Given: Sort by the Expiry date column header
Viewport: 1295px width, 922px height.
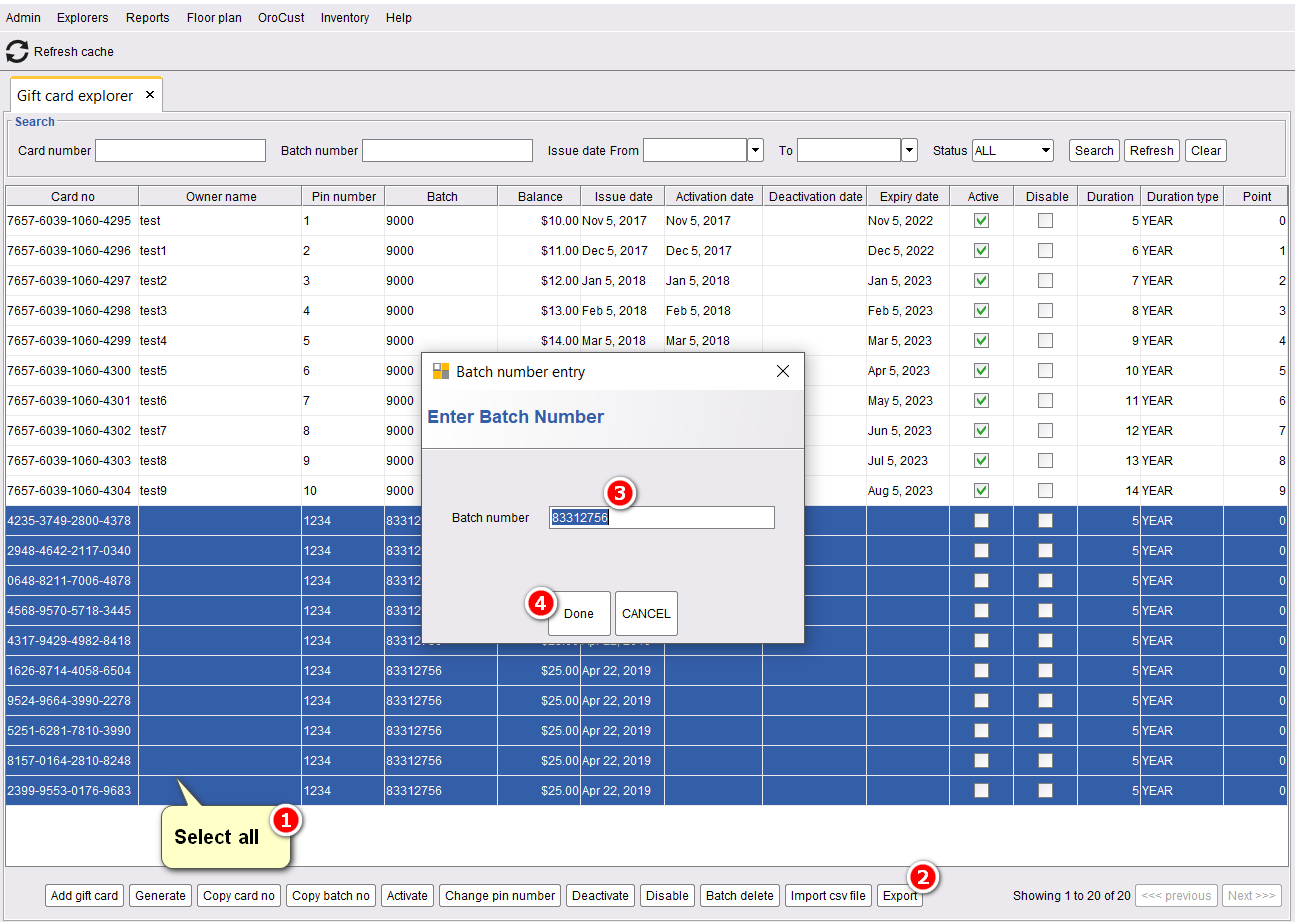Looking at the screenshot, I should click(909, 196).
